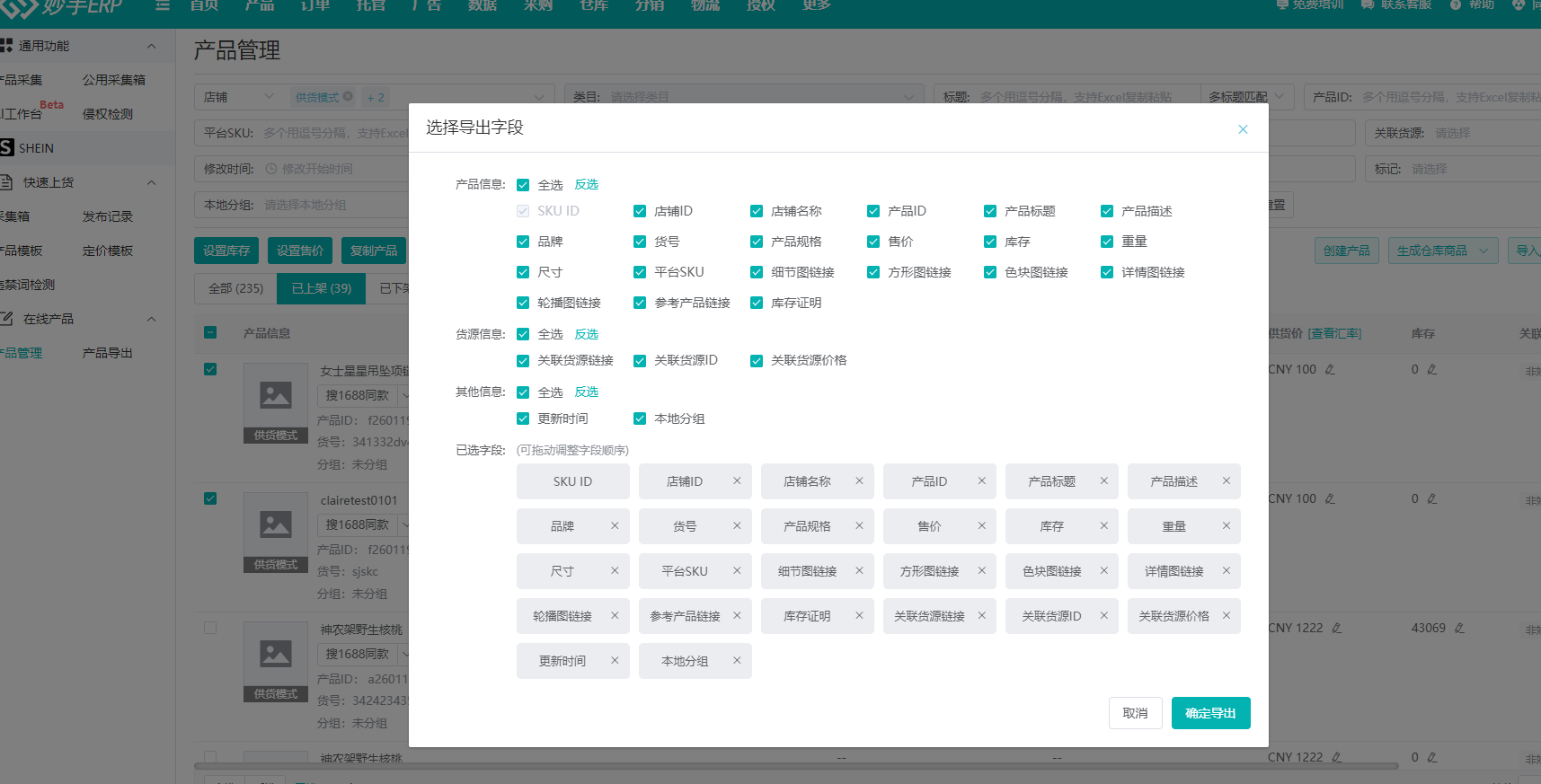Image resolution: width=1541 pixels, height=784 pixels.
Task: Click 确定导出 to confirm export
Action: (x=1210, y=713)
